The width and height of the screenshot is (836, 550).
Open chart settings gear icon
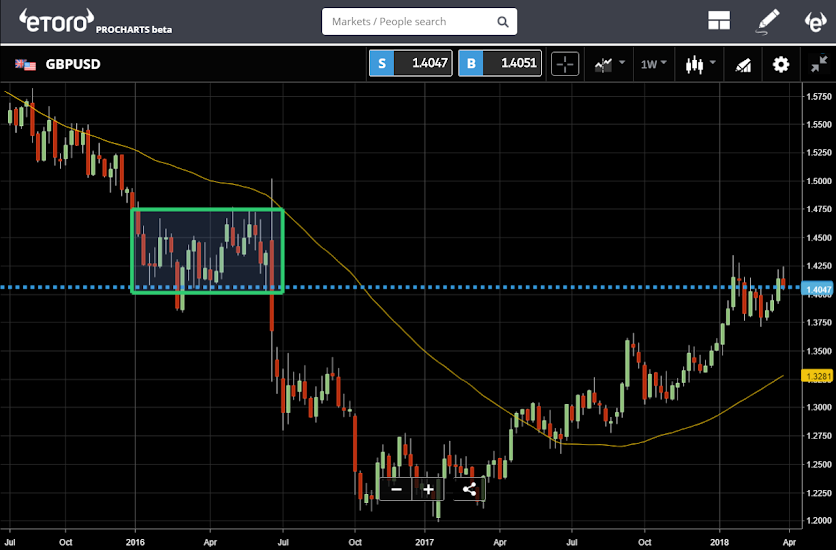[x=781, y=65]
